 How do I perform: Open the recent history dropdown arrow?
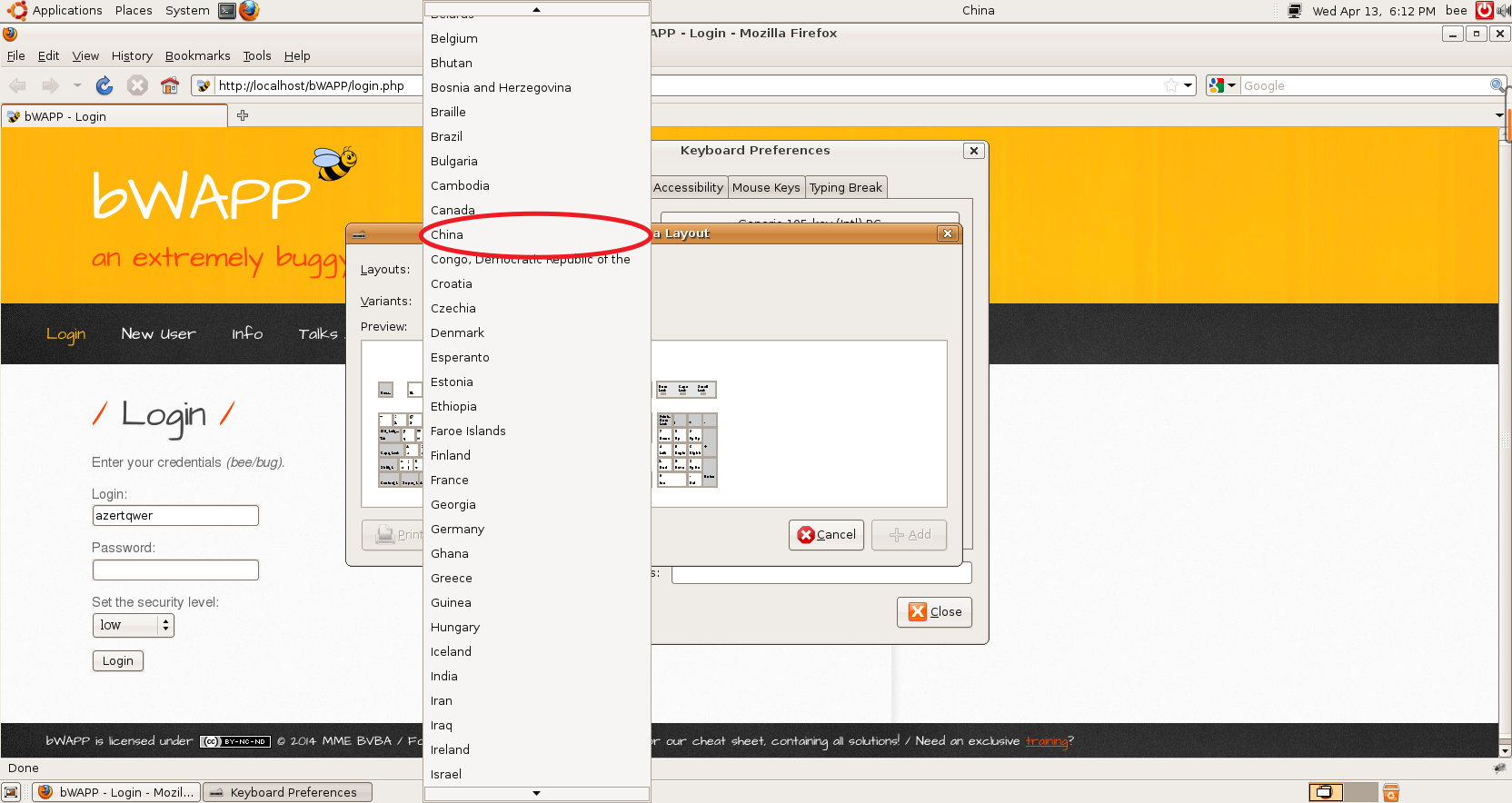(x=77, y=85)
